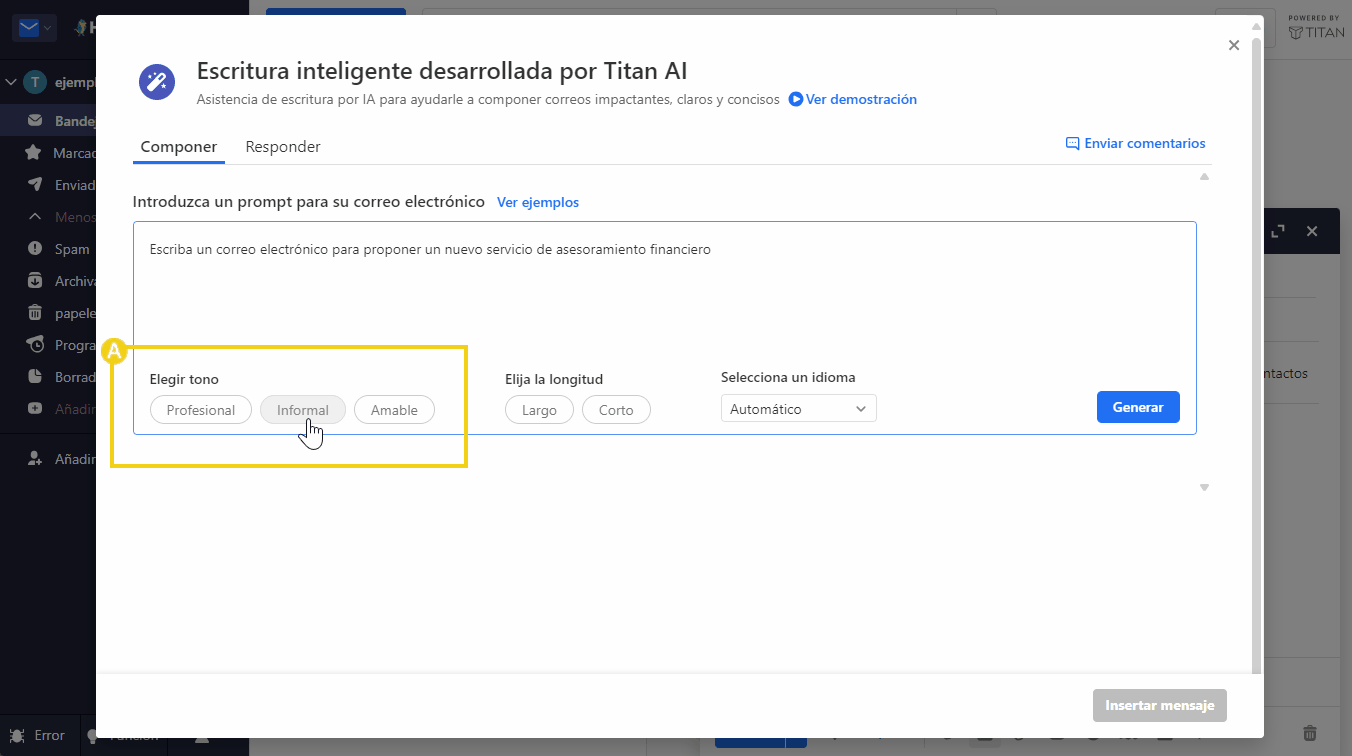Viewport: 1352px width, 756px height.
Task: Open the Spam folder icon
Action: point(35,249)
